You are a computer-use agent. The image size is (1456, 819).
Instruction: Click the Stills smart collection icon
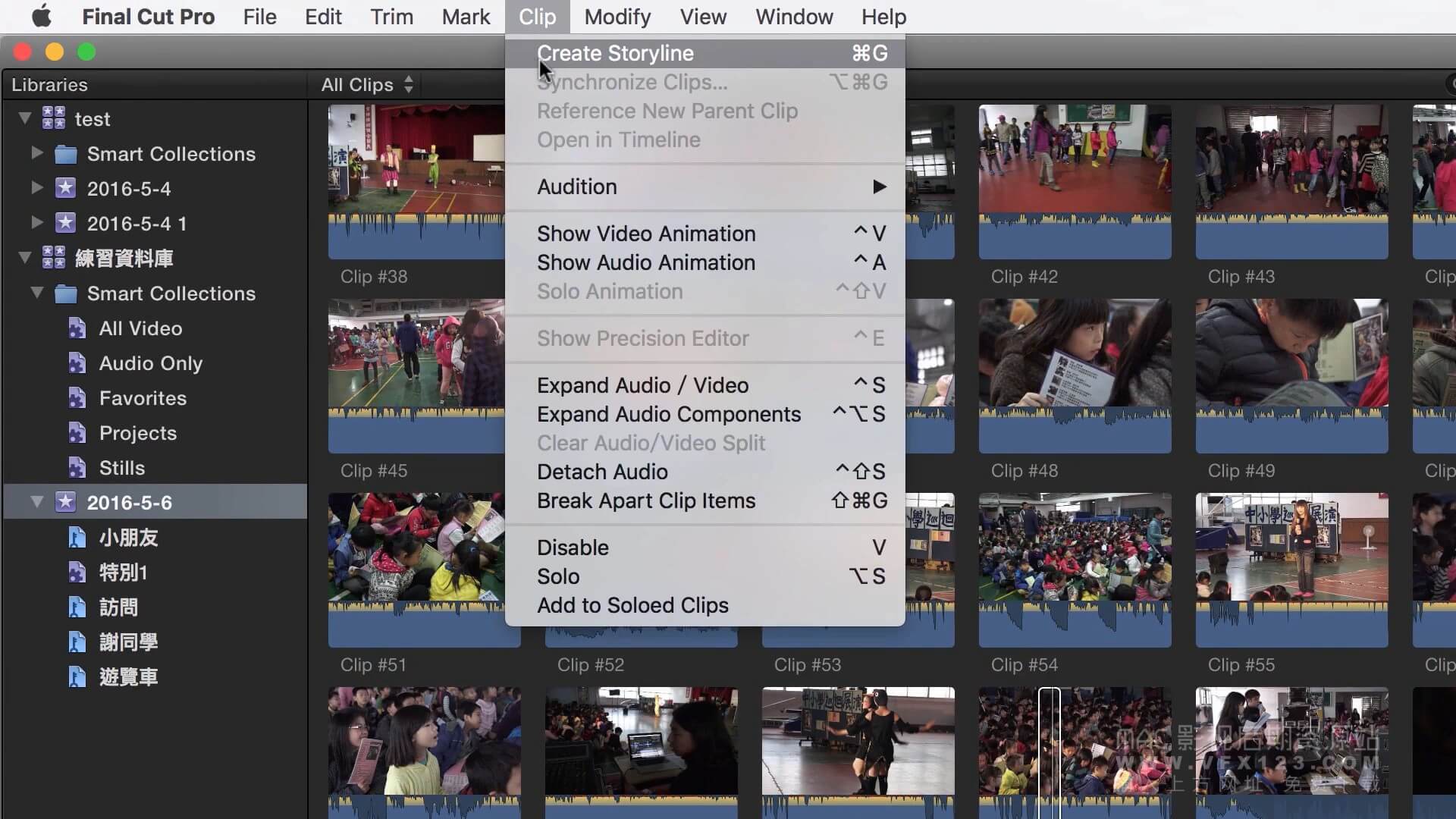coord(77,468)
